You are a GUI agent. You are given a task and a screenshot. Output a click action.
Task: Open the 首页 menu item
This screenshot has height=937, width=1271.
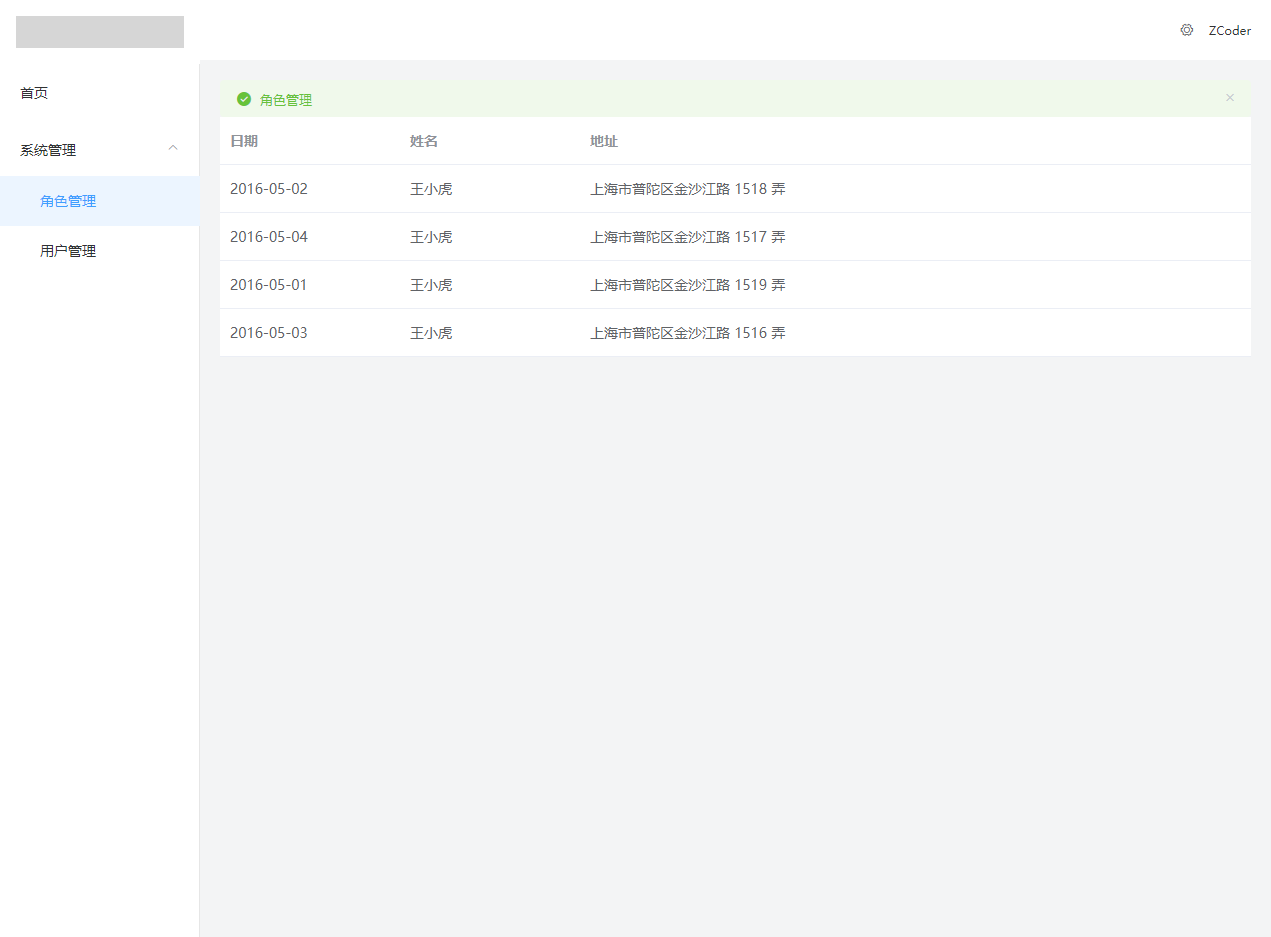click(x=100, y=93)
